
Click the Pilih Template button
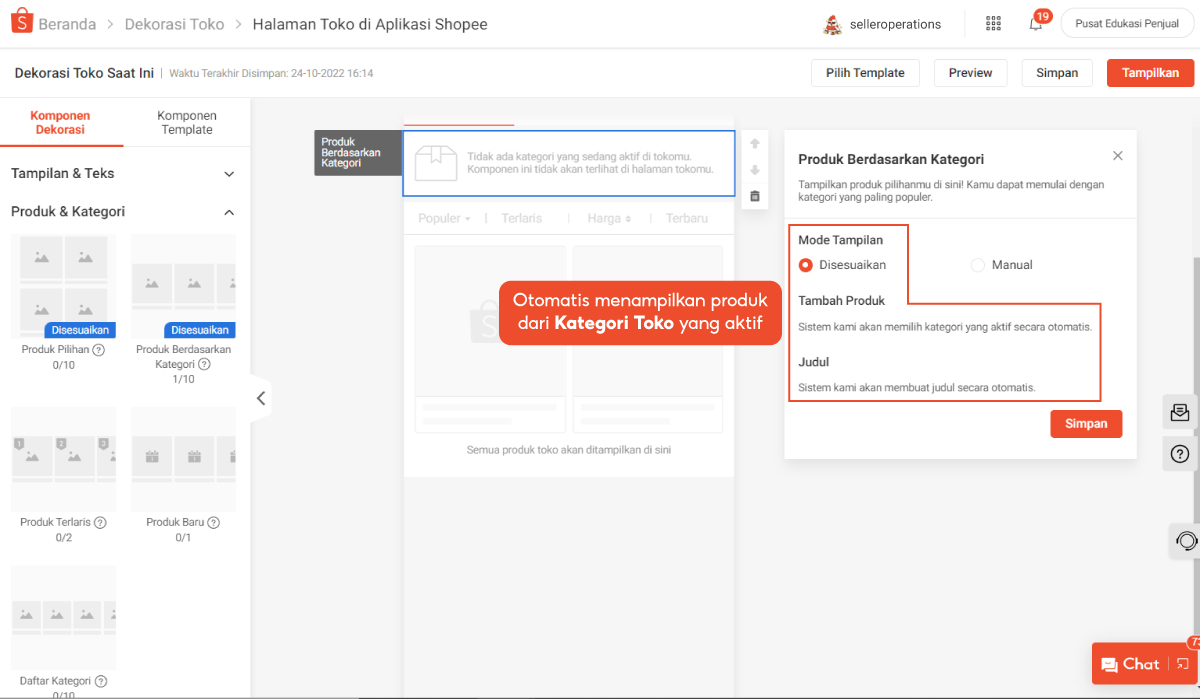(865, 73)
